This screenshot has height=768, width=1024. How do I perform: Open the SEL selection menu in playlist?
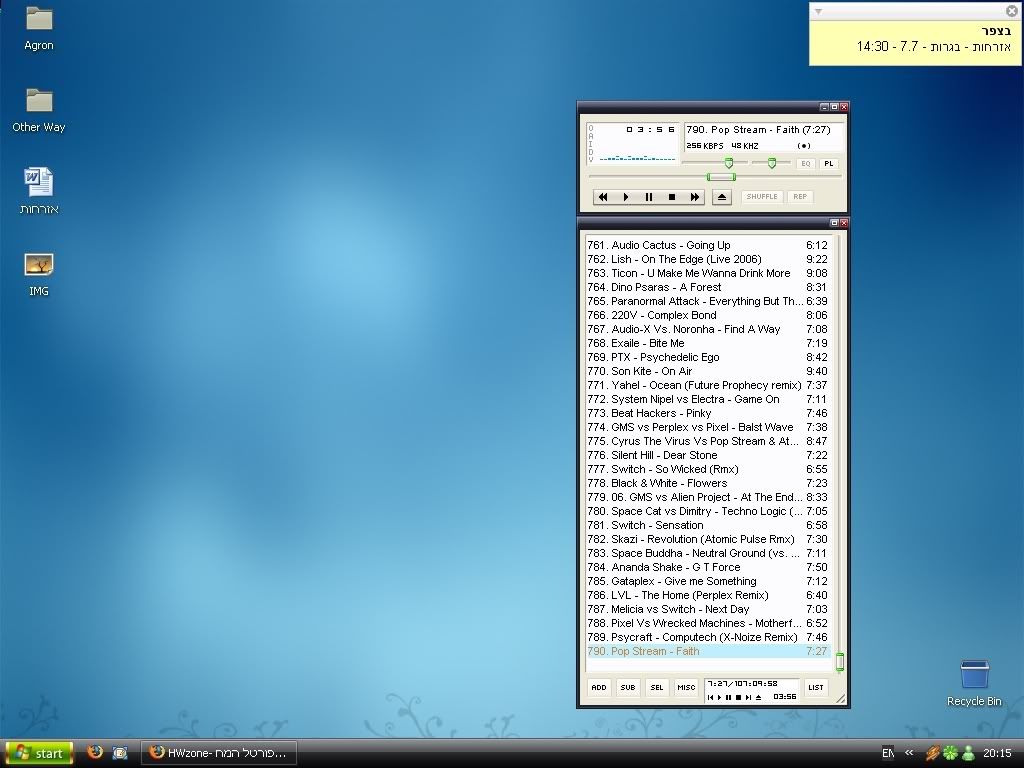[x=657, y=687]
